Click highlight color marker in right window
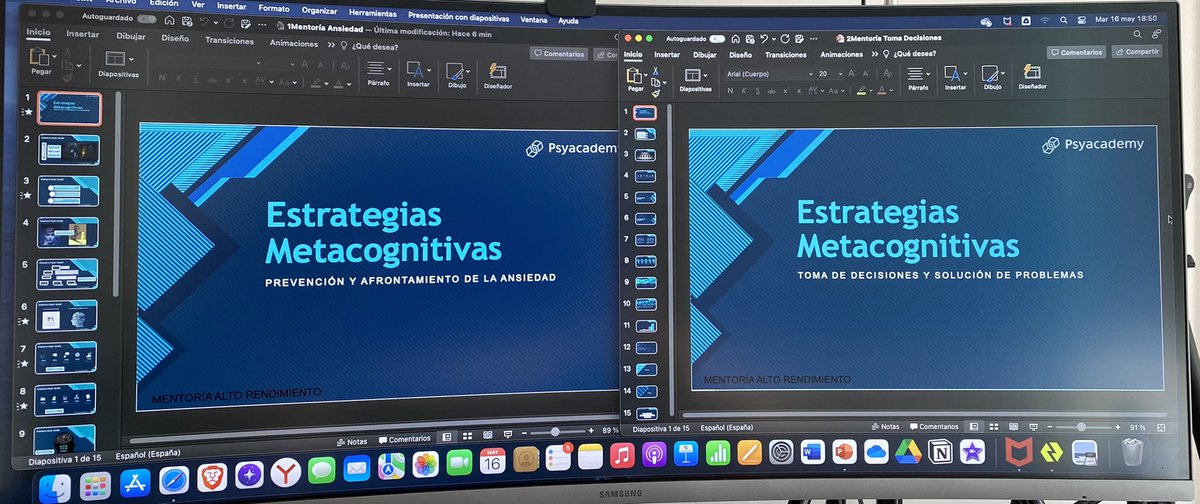The image size is (1200, 504). coord(861,90)
